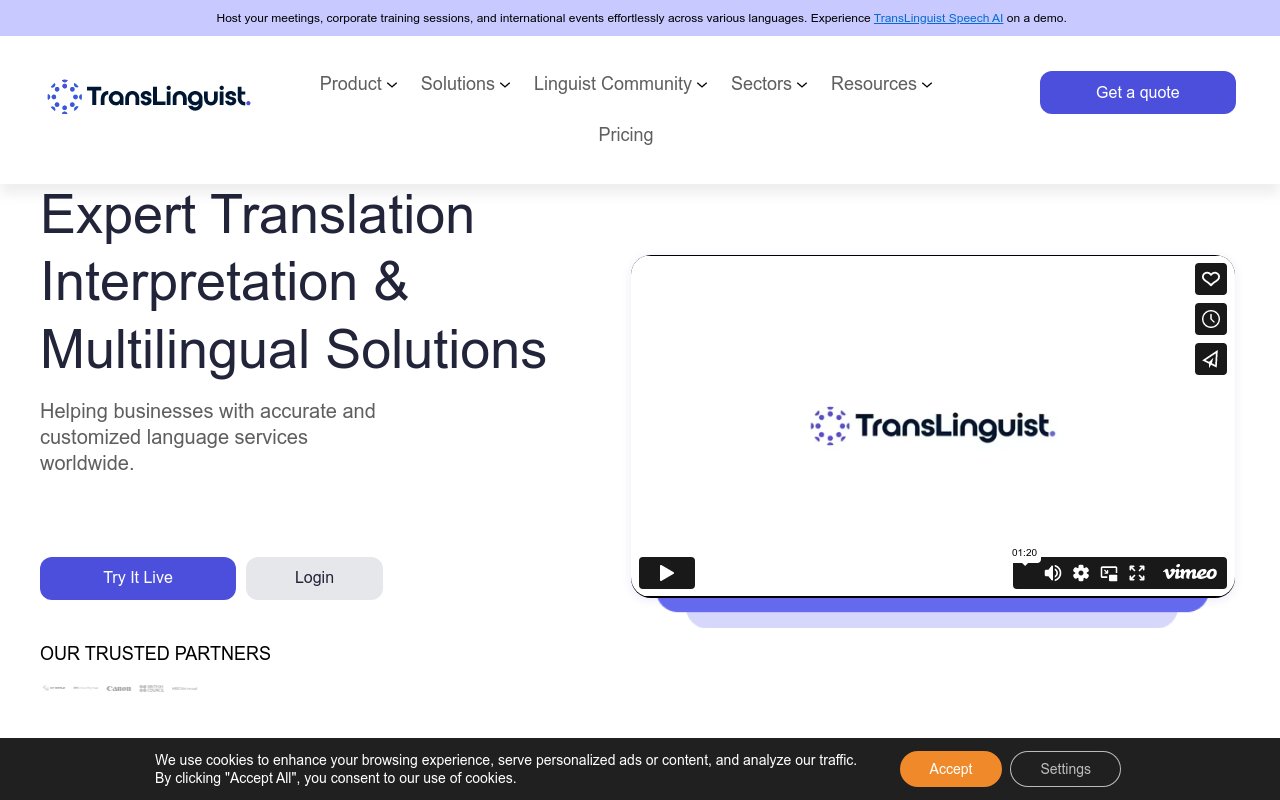The image size is (1280, 800).
Task: Click the TransLinguist logo in header
Action: 148,96
